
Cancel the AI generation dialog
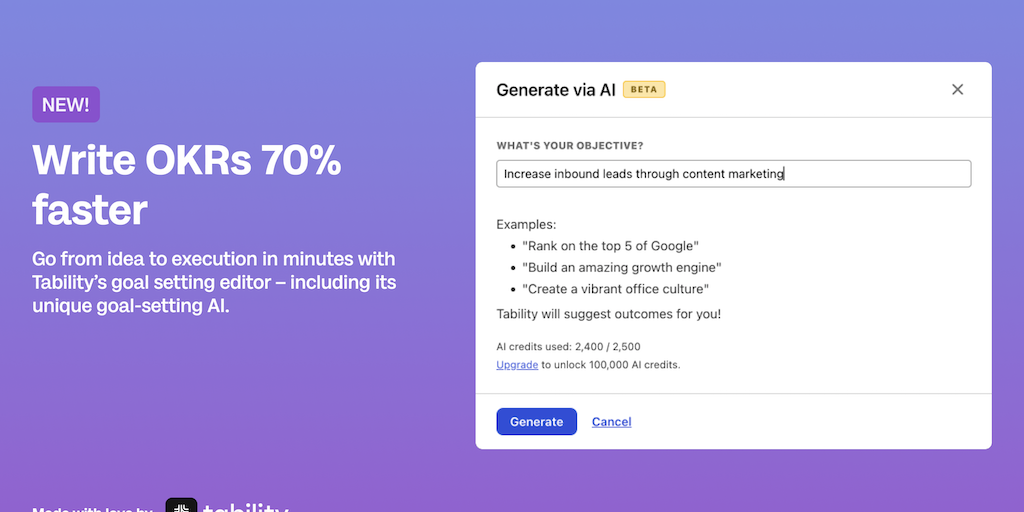tap(611, 422)
